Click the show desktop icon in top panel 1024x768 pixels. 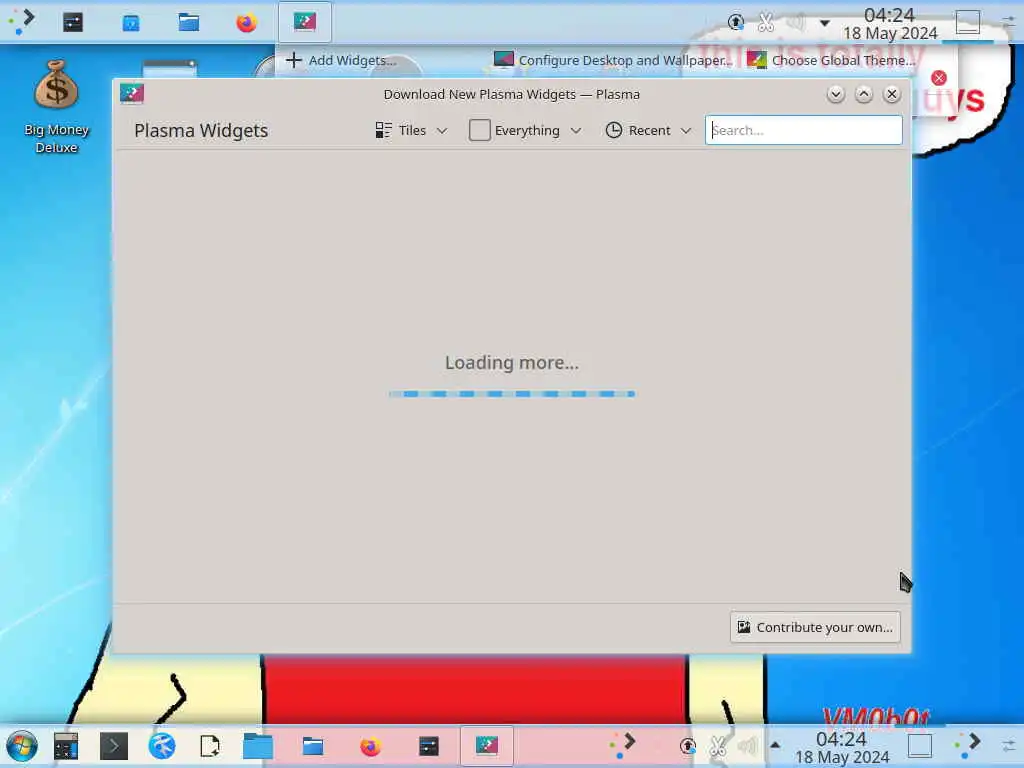coord(968,22)
